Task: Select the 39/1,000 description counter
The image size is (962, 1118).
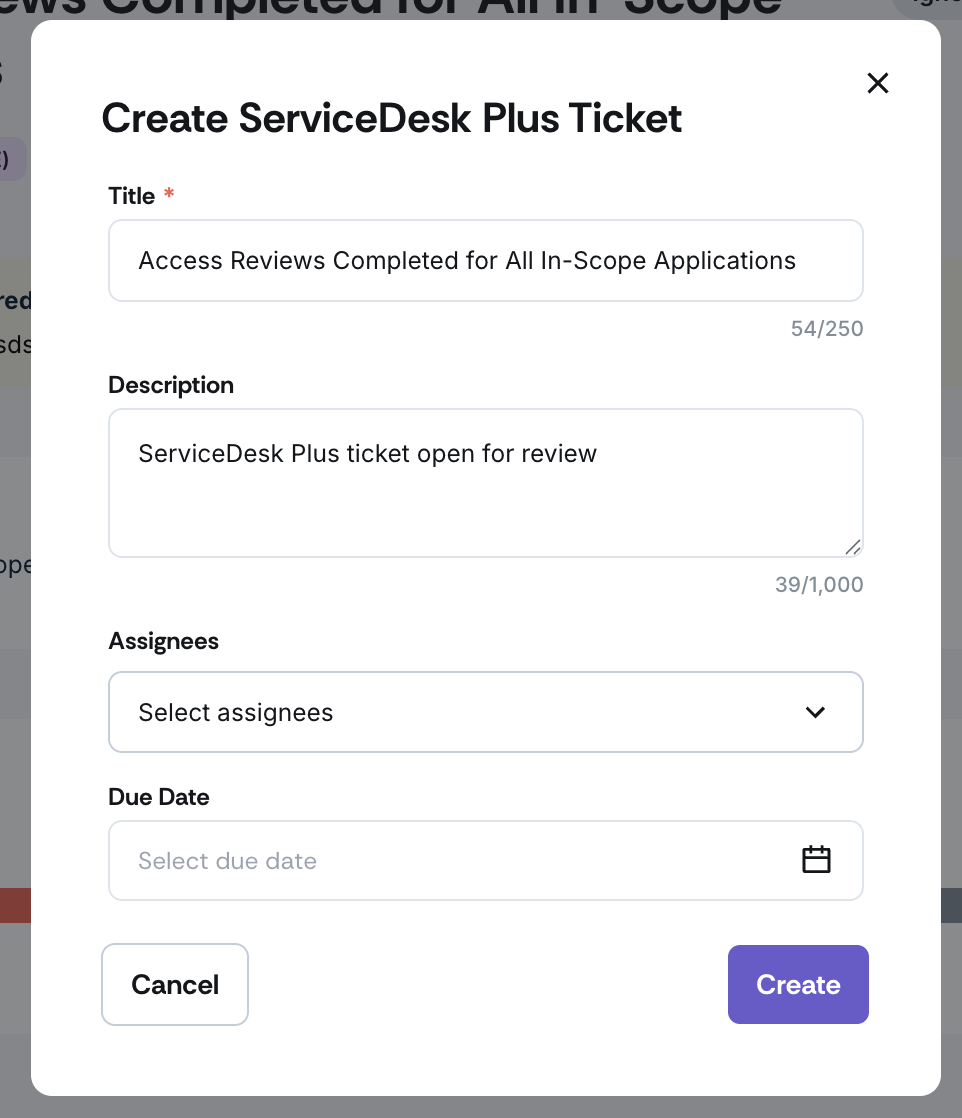Action: coord(819,585)
